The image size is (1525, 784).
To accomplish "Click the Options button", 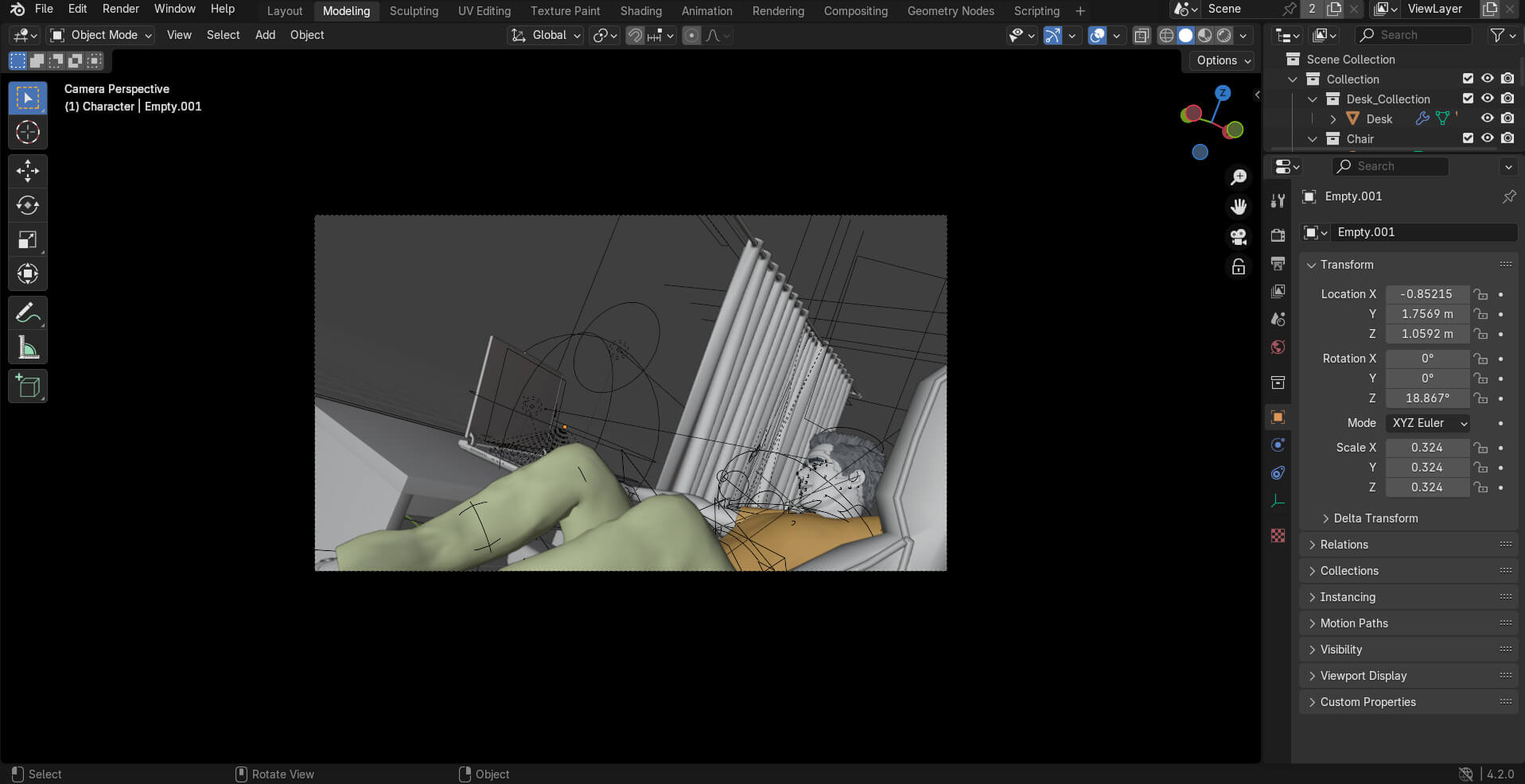I will (x=1223, y=60).
